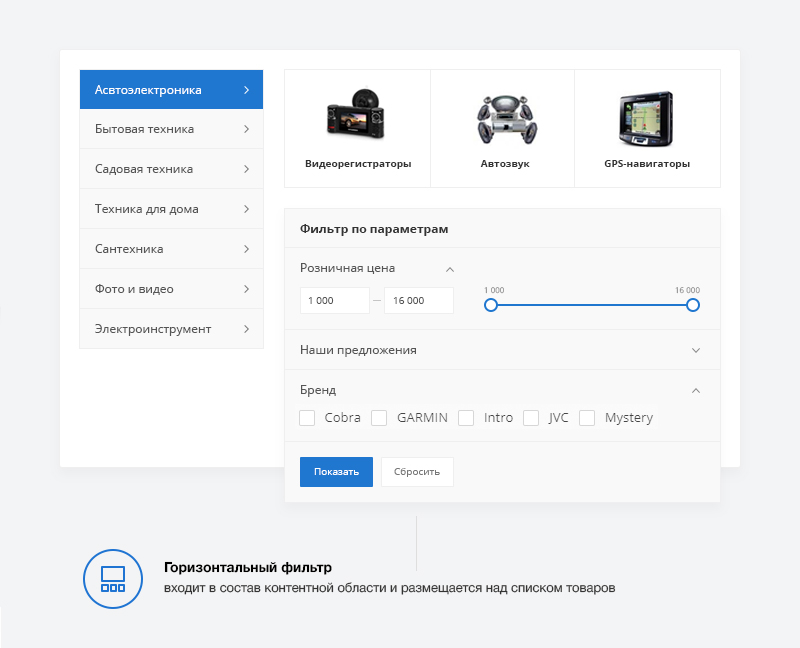Screen dimensions: 800x648
Task: Click the right price slider handle
Action: [x=693, y=305]
